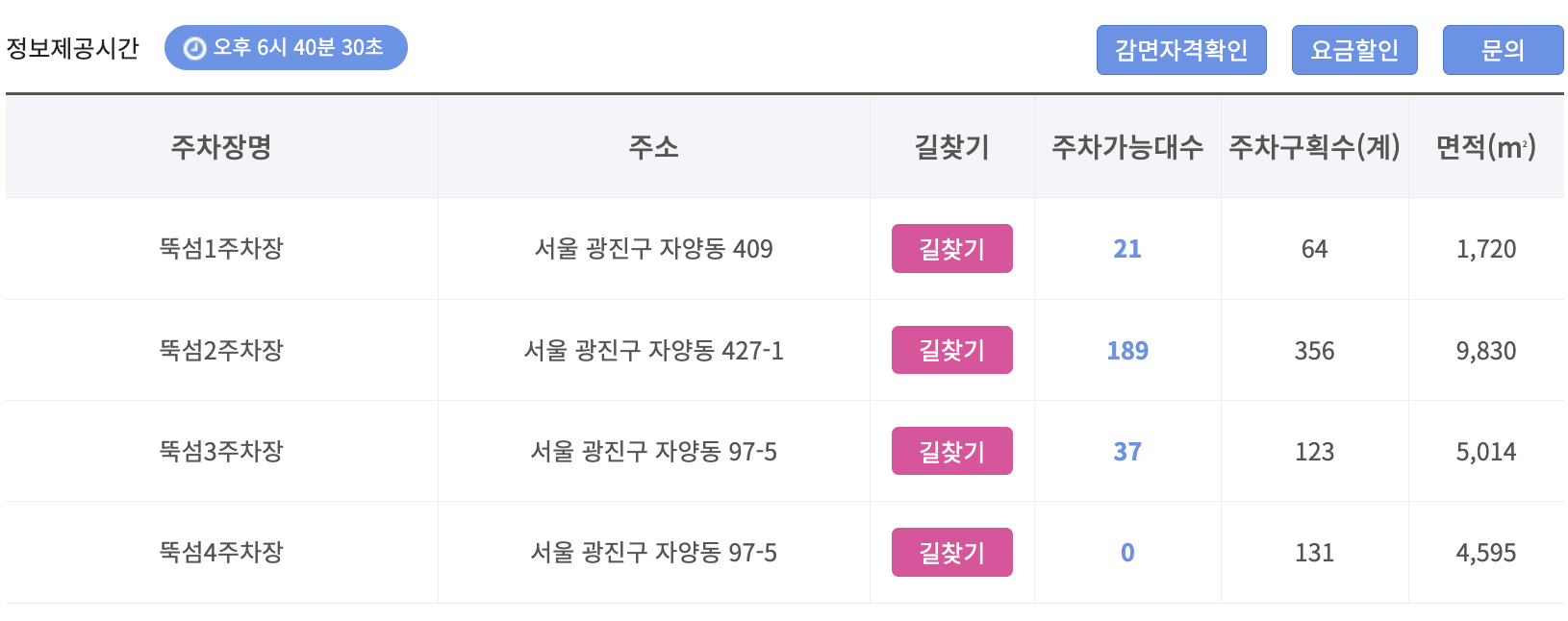Click the available spaces count 0 for 뚝섬4주차장
This screenshot has width=1568, height=621.
pyautogui.click(x=1126, y=552)
